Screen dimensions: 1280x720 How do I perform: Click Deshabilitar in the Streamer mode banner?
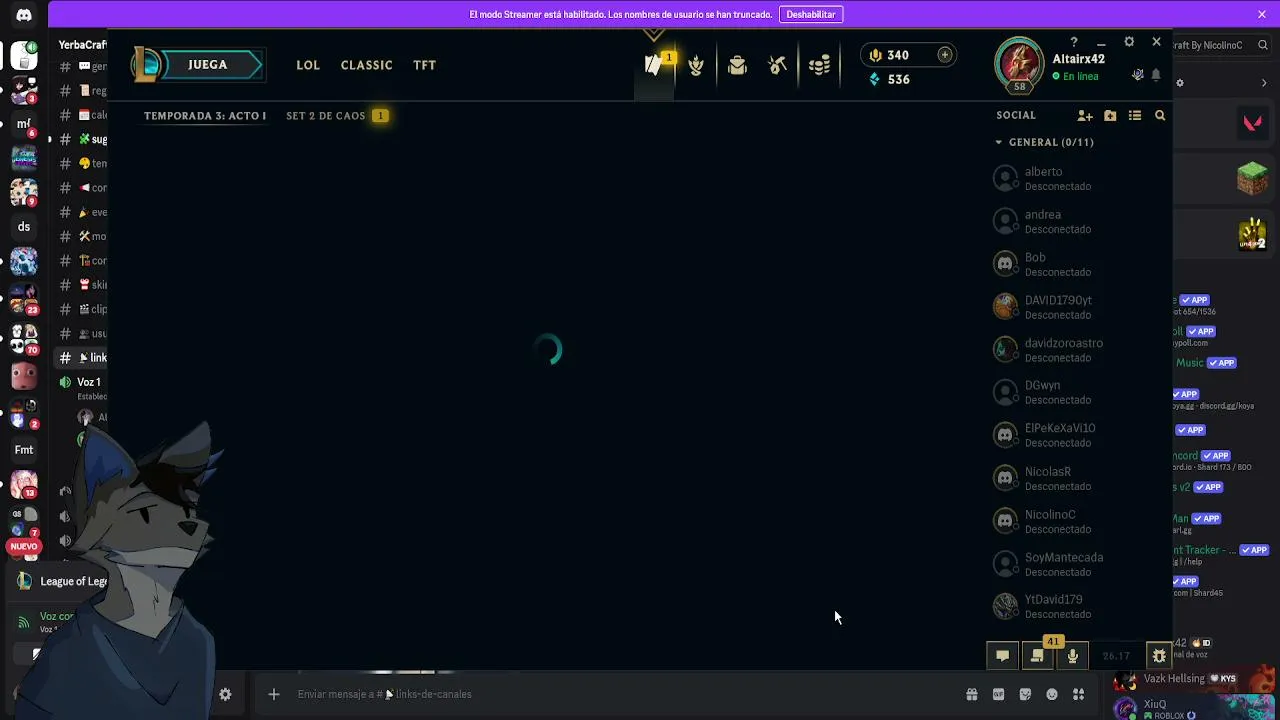point(811,14)
